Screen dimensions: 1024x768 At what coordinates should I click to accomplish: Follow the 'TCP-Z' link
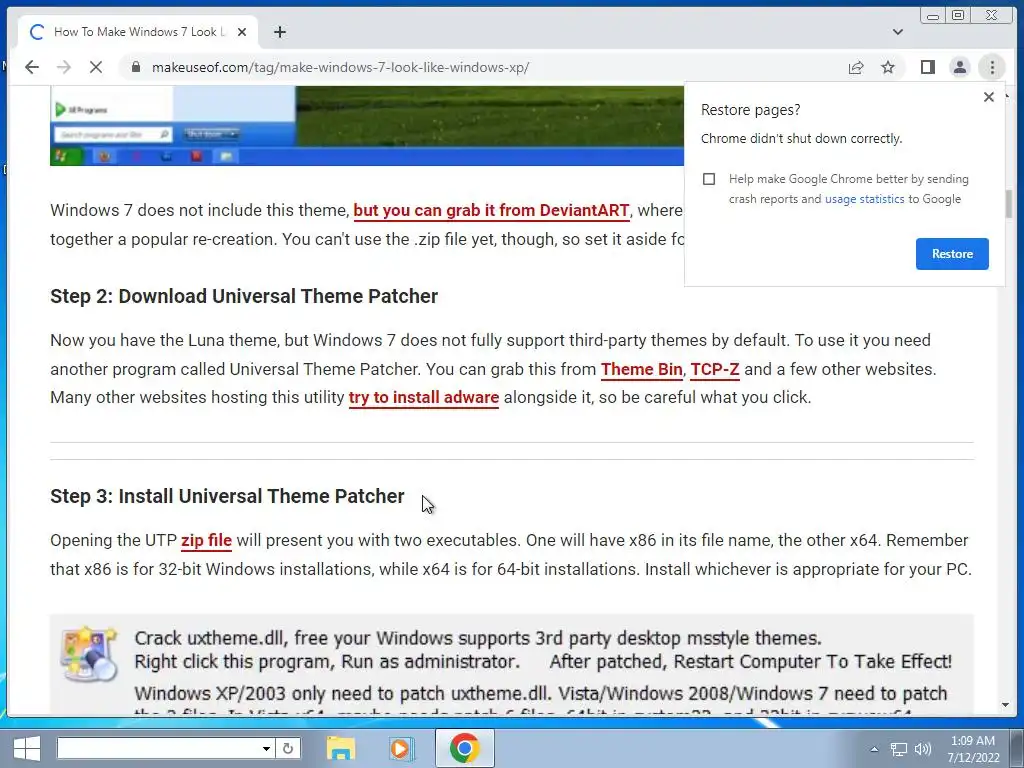pyautogui.click(x=714, y=370)
